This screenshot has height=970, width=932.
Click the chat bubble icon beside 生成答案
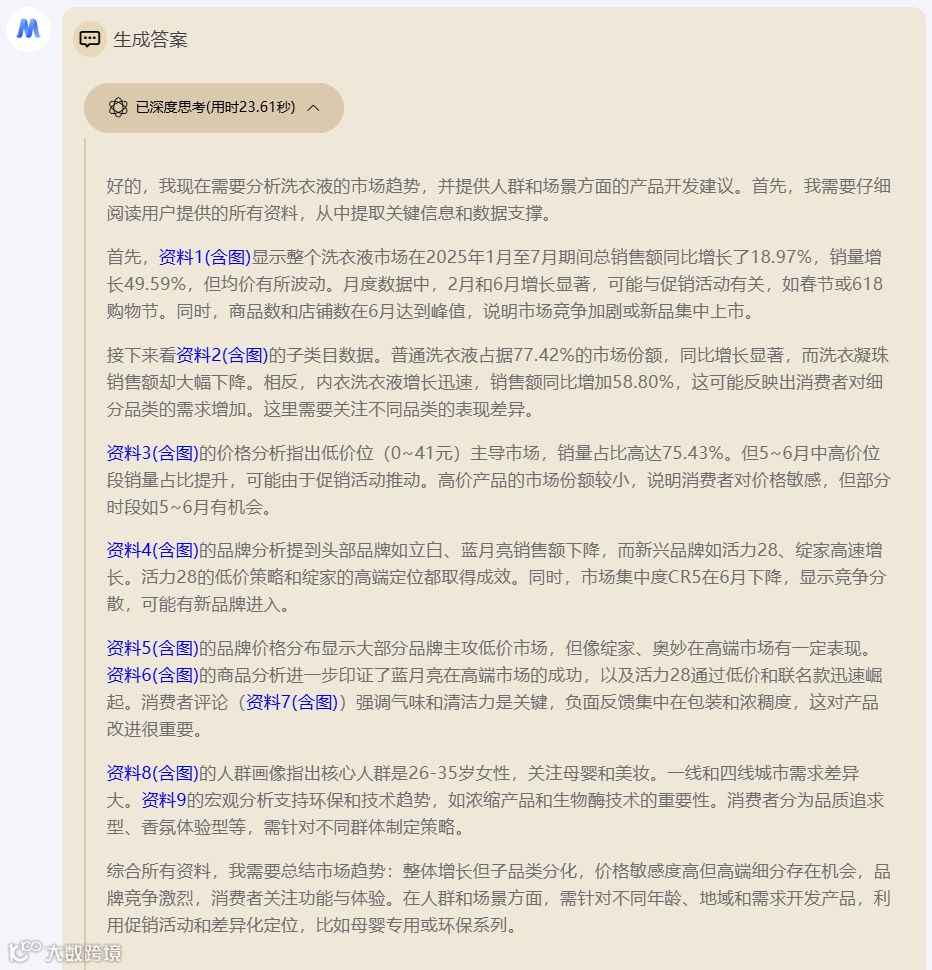tap(90, 39)
